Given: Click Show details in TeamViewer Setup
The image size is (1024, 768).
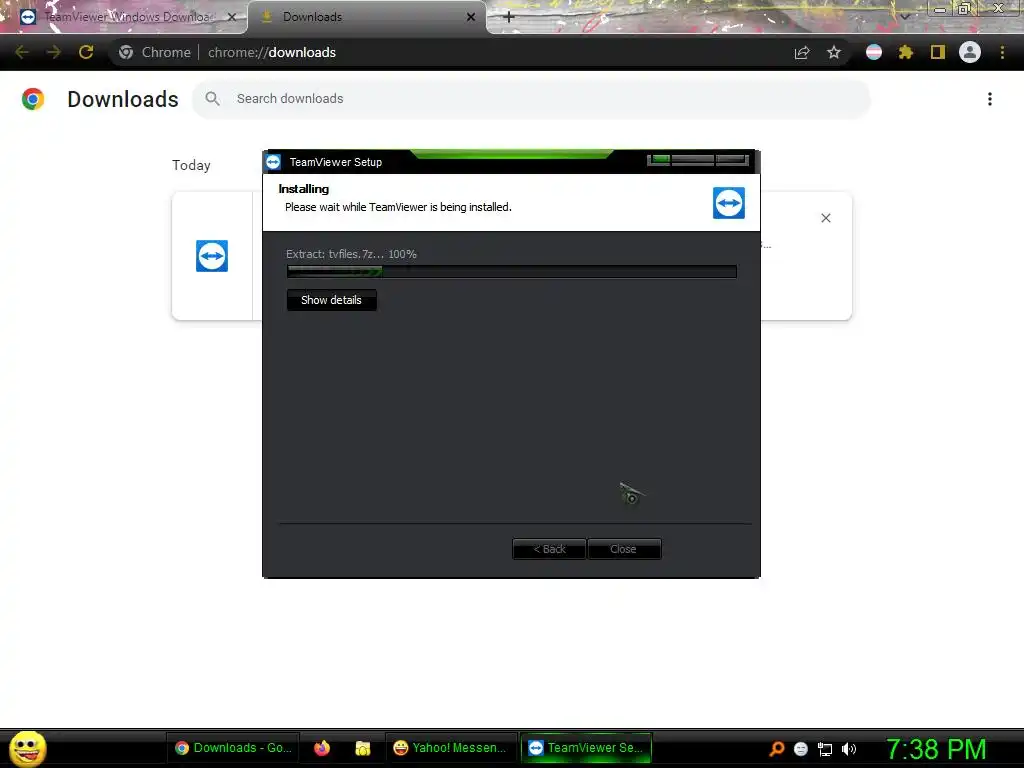Looking at the screenshot, I should [x=332, y=300].
